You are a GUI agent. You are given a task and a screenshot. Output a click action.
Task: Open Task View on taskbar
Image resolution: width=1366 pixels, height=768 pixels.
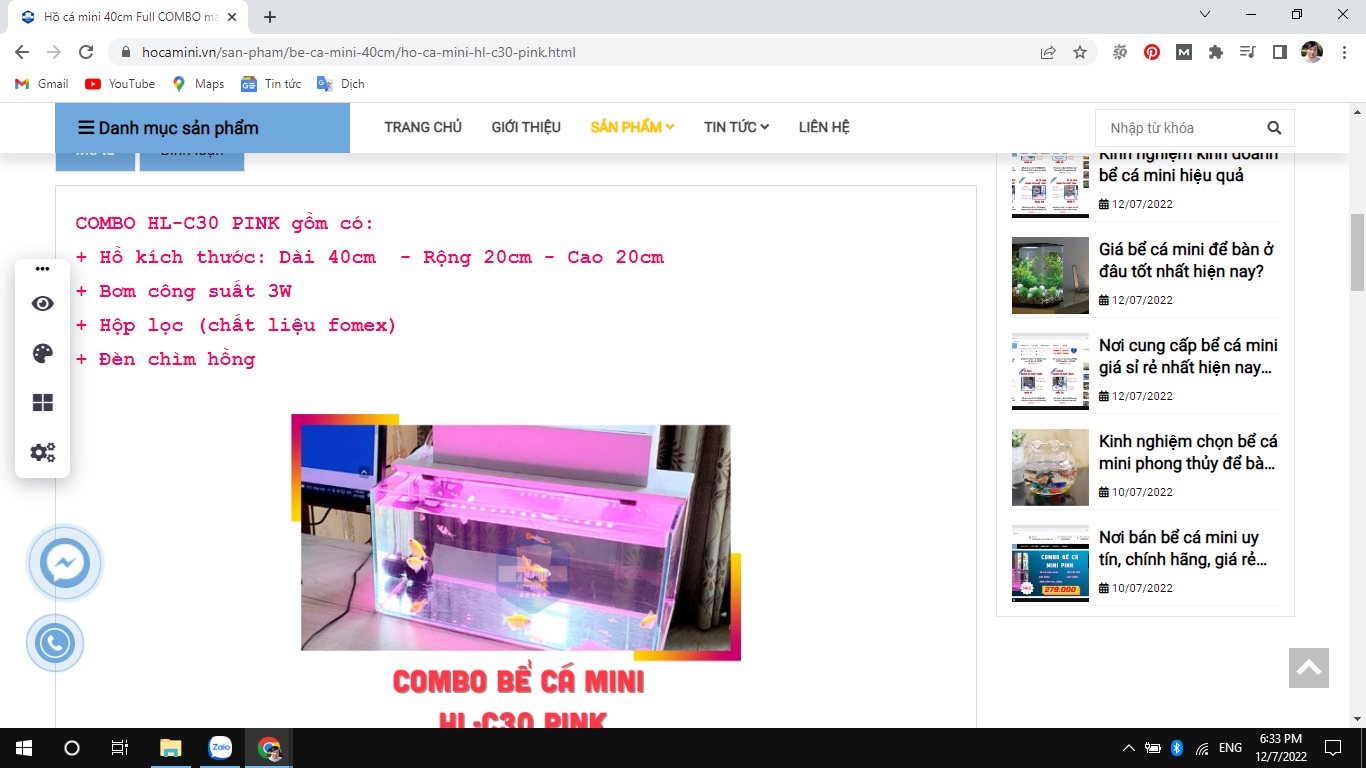[119, 747]
